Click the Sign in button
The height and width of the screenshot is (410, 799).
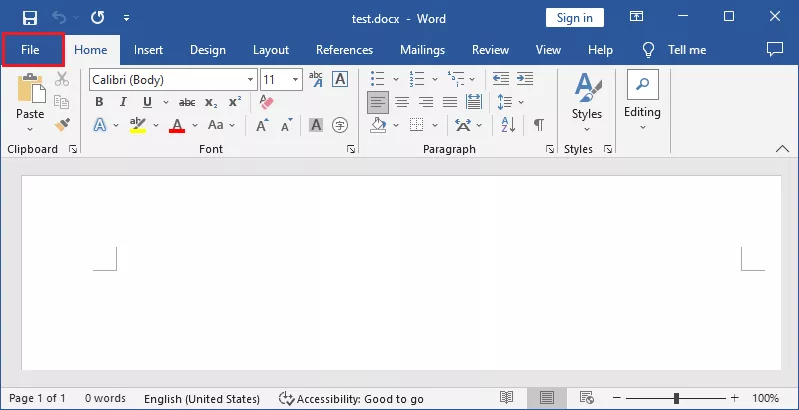pos(574,17)
